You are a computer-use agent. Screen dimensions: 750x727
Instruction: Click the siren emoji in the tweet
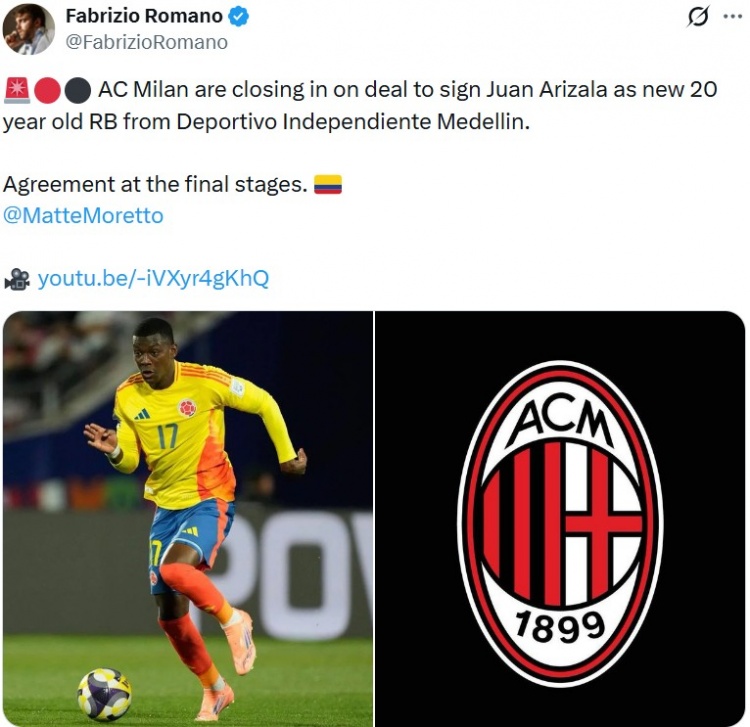coord(17,90)
